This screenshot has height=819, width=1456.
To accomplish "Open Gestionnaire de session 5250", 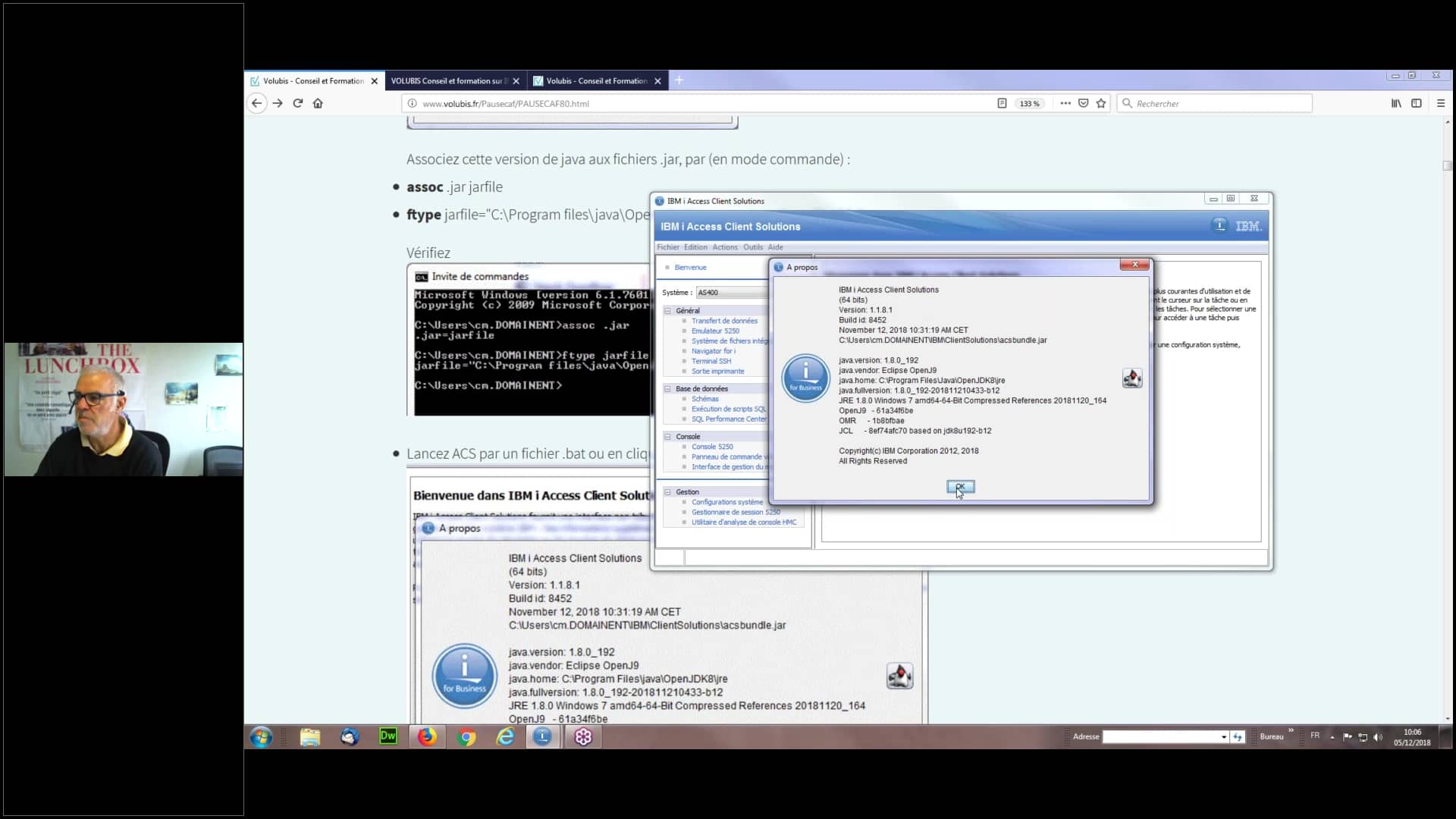I will [736, 513].
